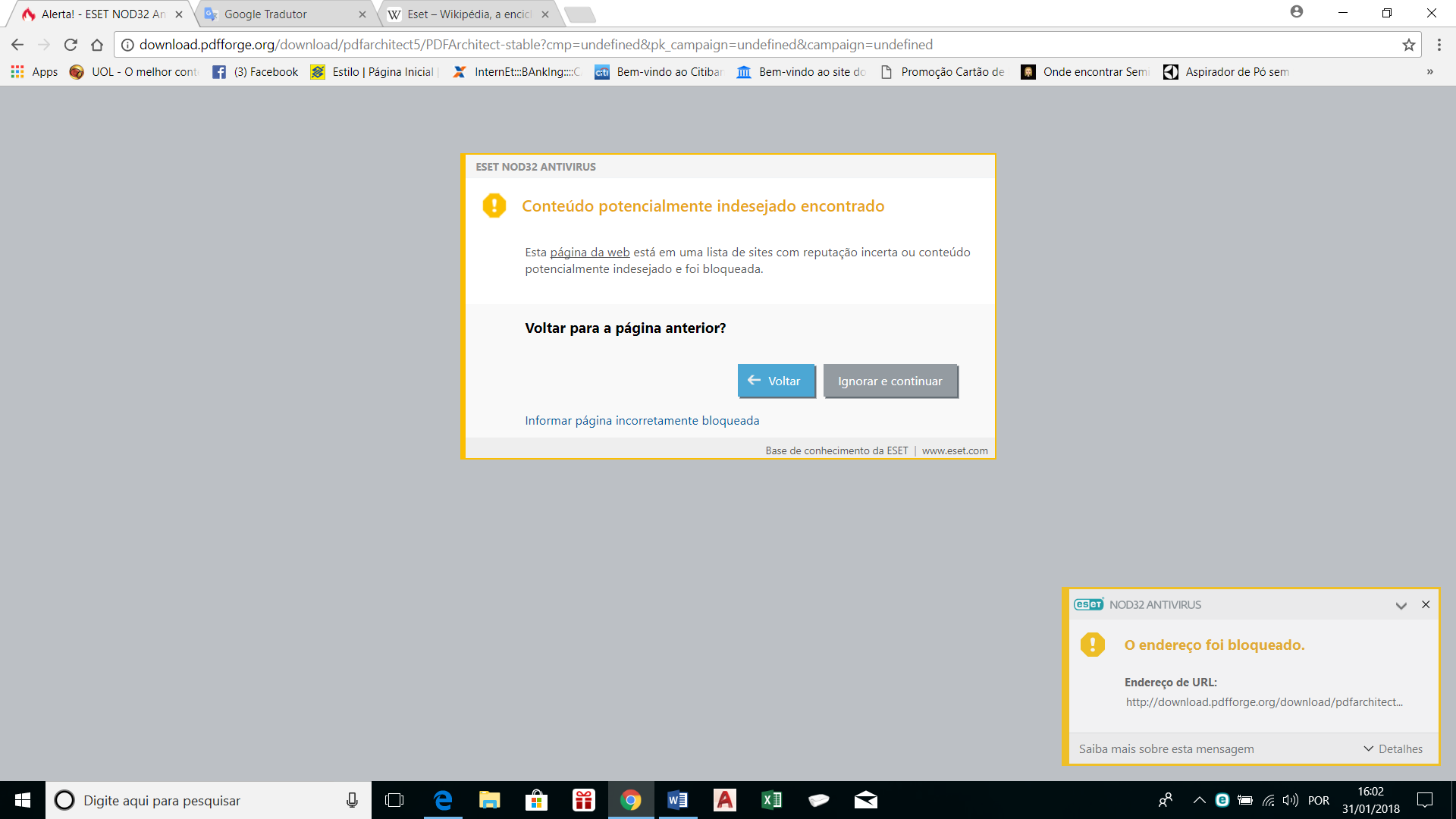The image size is (1456, 819).
Task: Go to the browser home page
Action: (x=97, y=45)
